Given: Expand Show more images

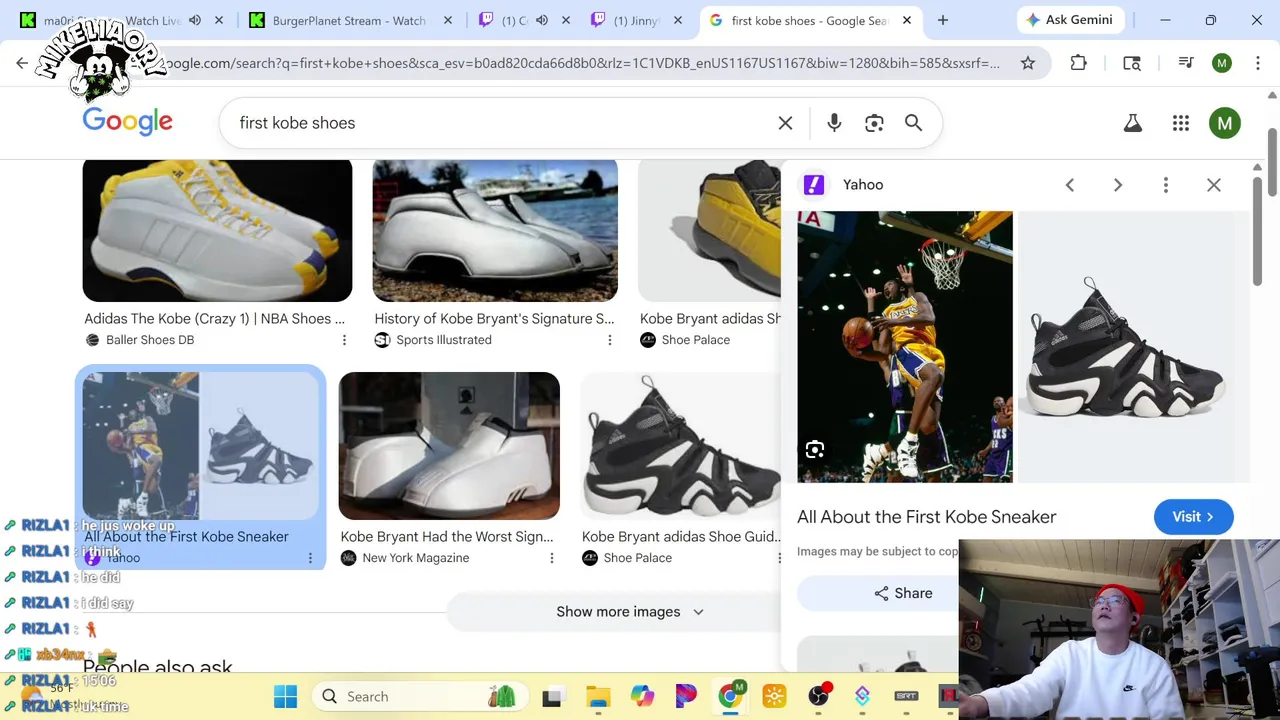Looking at the screenshot, I should pos(630,612).
